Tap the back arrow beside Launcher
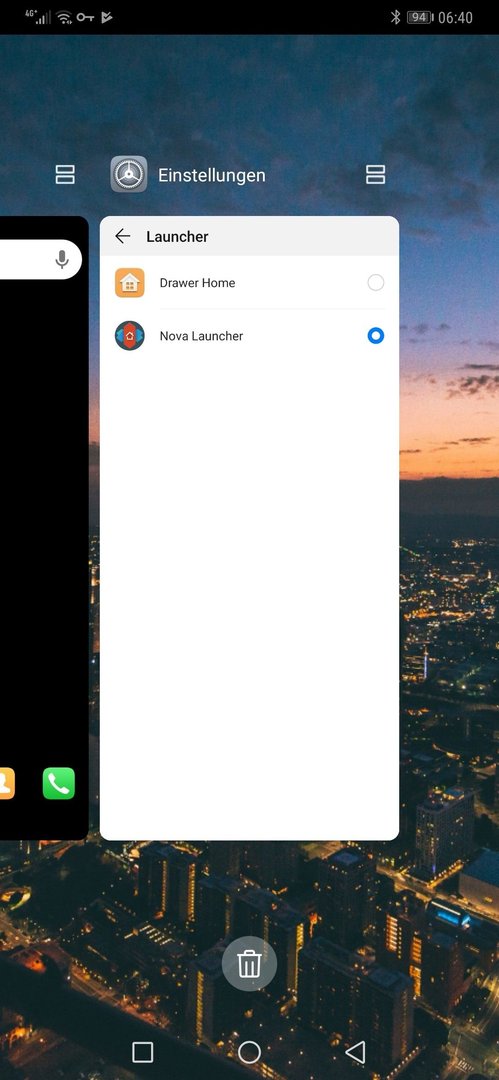Screen dimensions: 499x1080 123,236
